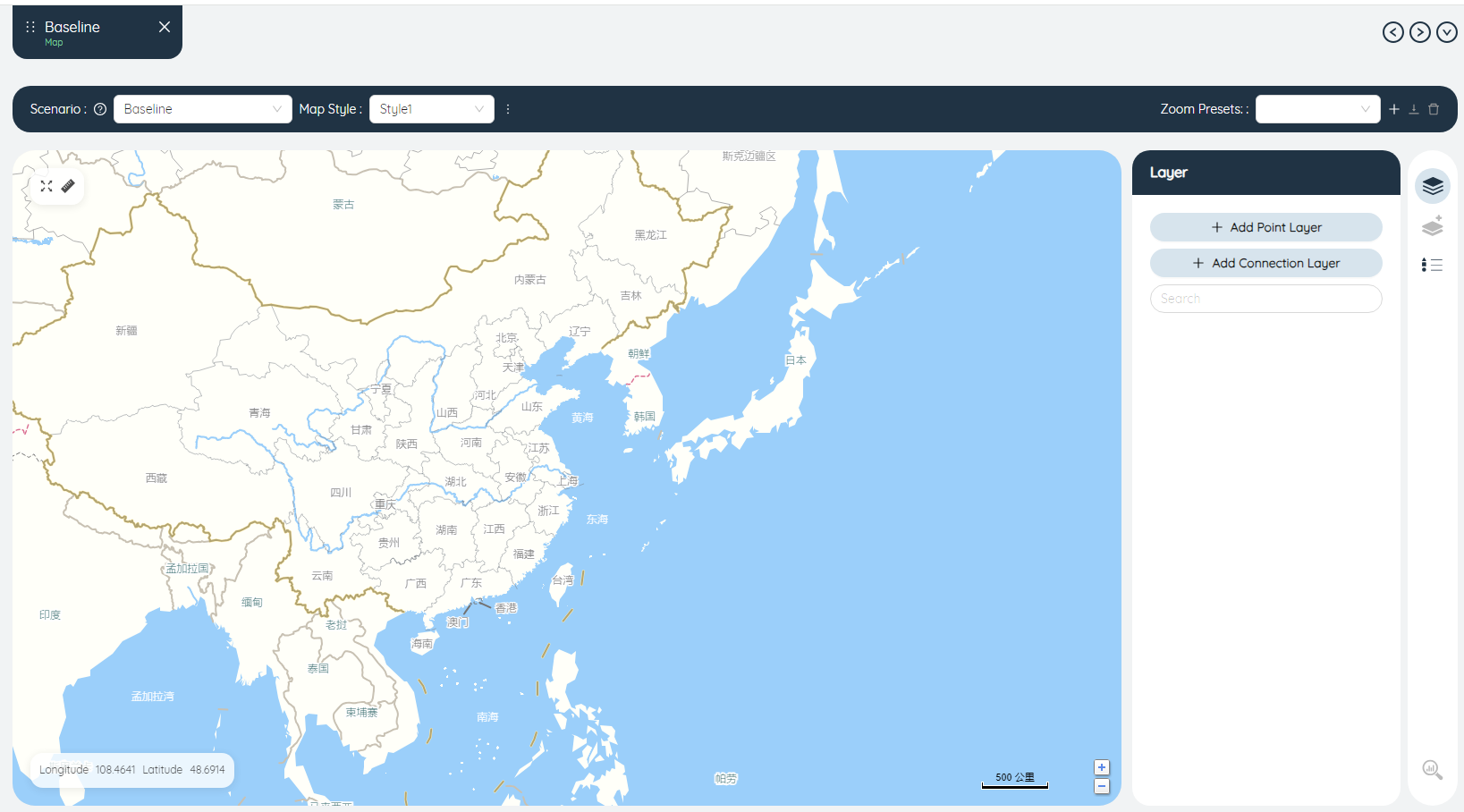Open the vertical dots more options menu

(x=508, y=109)
